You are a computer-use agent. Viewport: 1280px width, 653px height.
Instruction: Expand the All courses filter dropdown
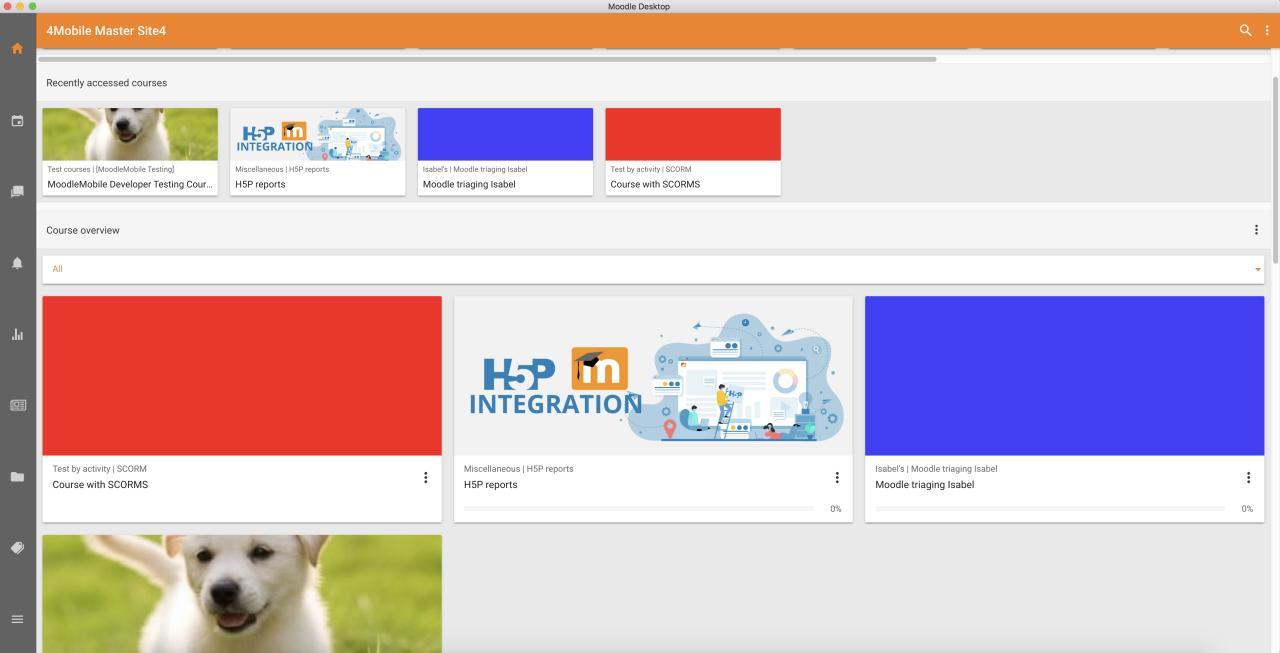click(x=653, y=269)
